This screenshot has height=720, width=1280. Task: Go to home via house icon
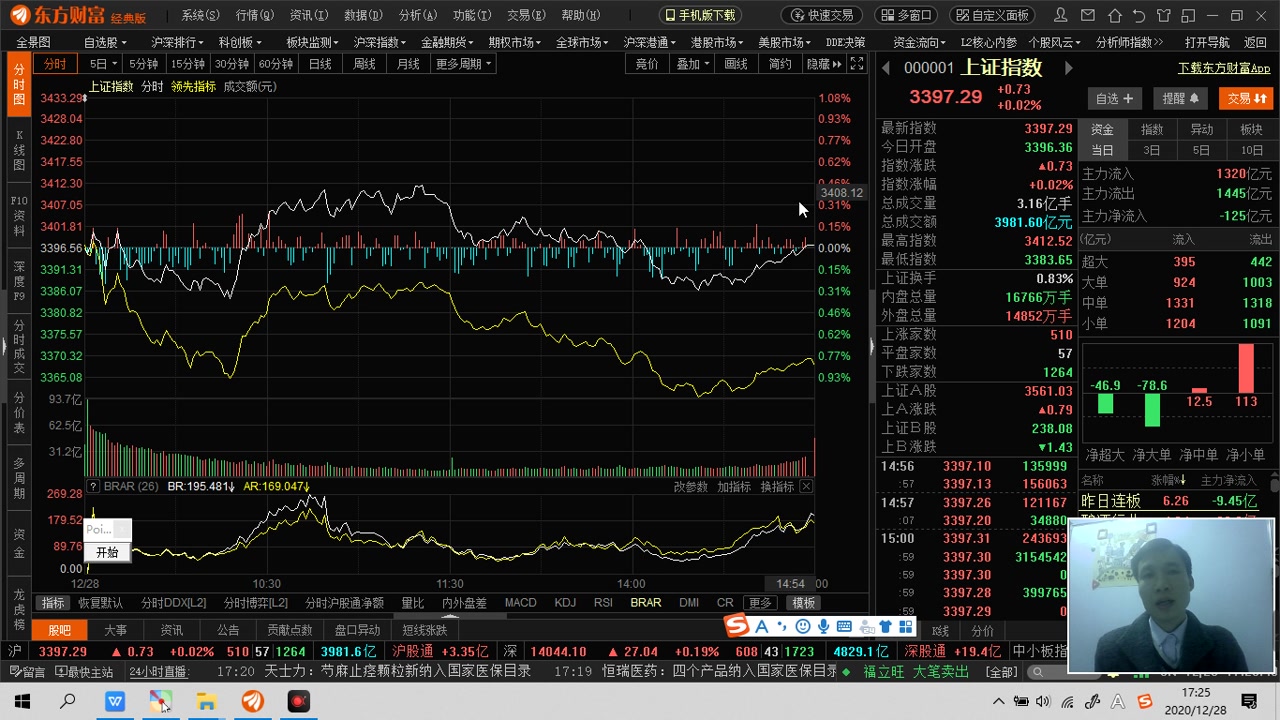pos(1116,16)
